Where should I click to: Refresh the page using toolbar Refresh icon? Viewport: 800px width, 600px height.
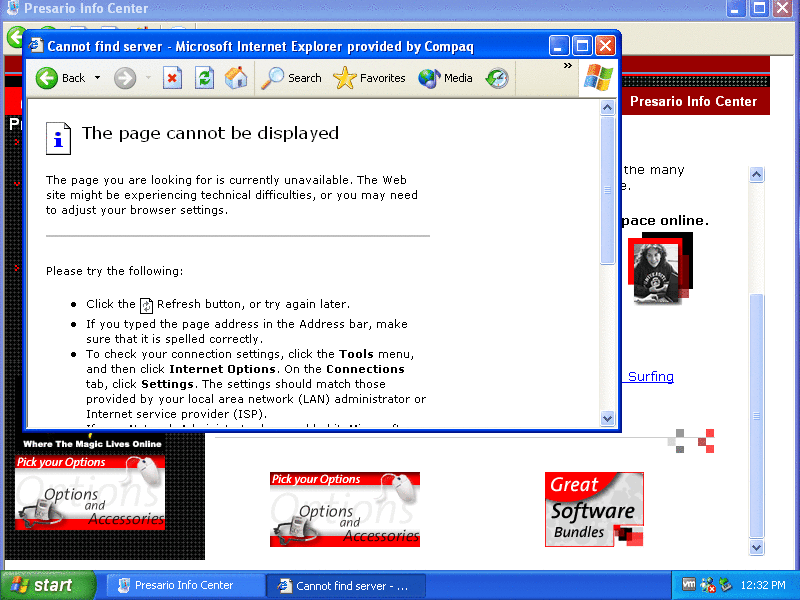coord(204,78)
